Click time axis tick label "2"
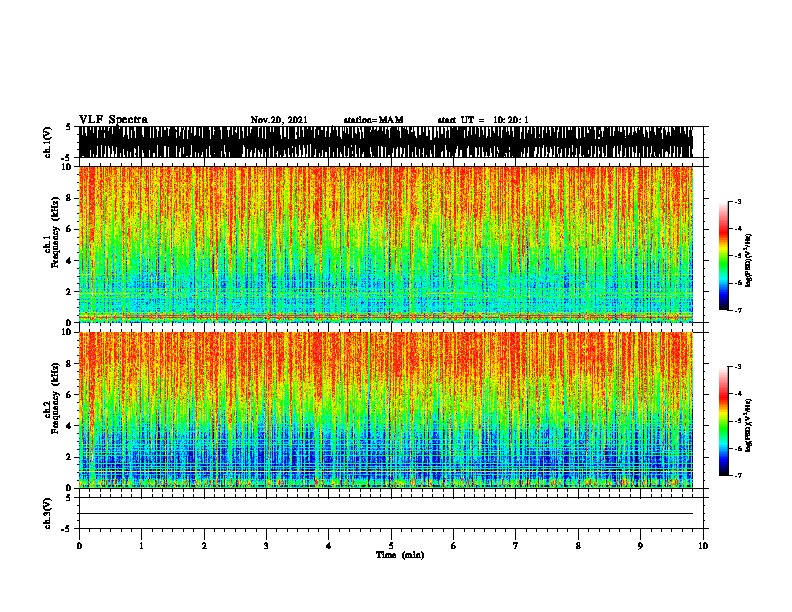This screenshot has width=792, height=612. [204, 546]
